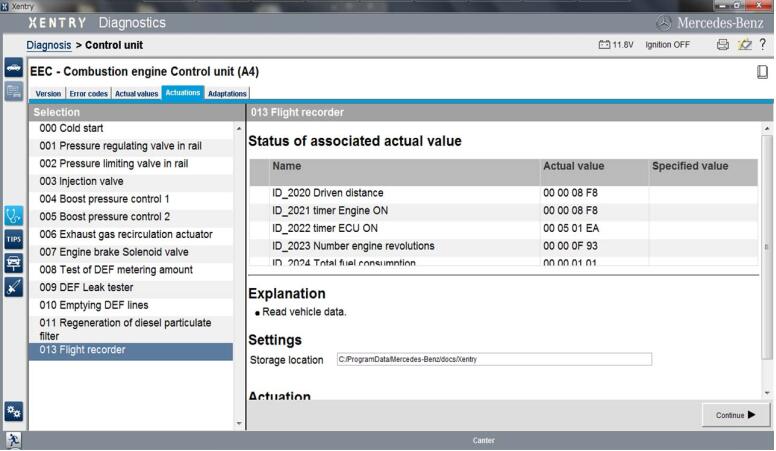Select 004 Boost pressure control 1
Image resolution: width=776 pixels, height=451 pixels.
[x=131, y=199]
